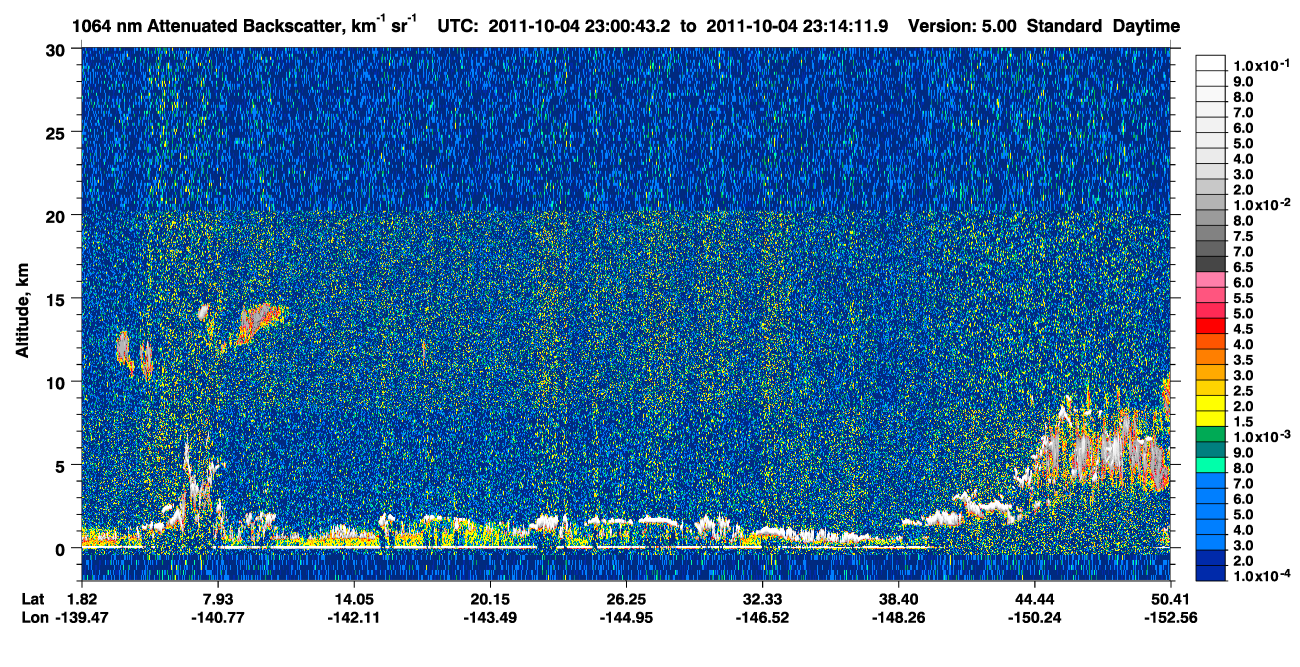Click the color scale label '4.5'
The width and height of the screenshot is (1300, 667).
coord(1244,329)
